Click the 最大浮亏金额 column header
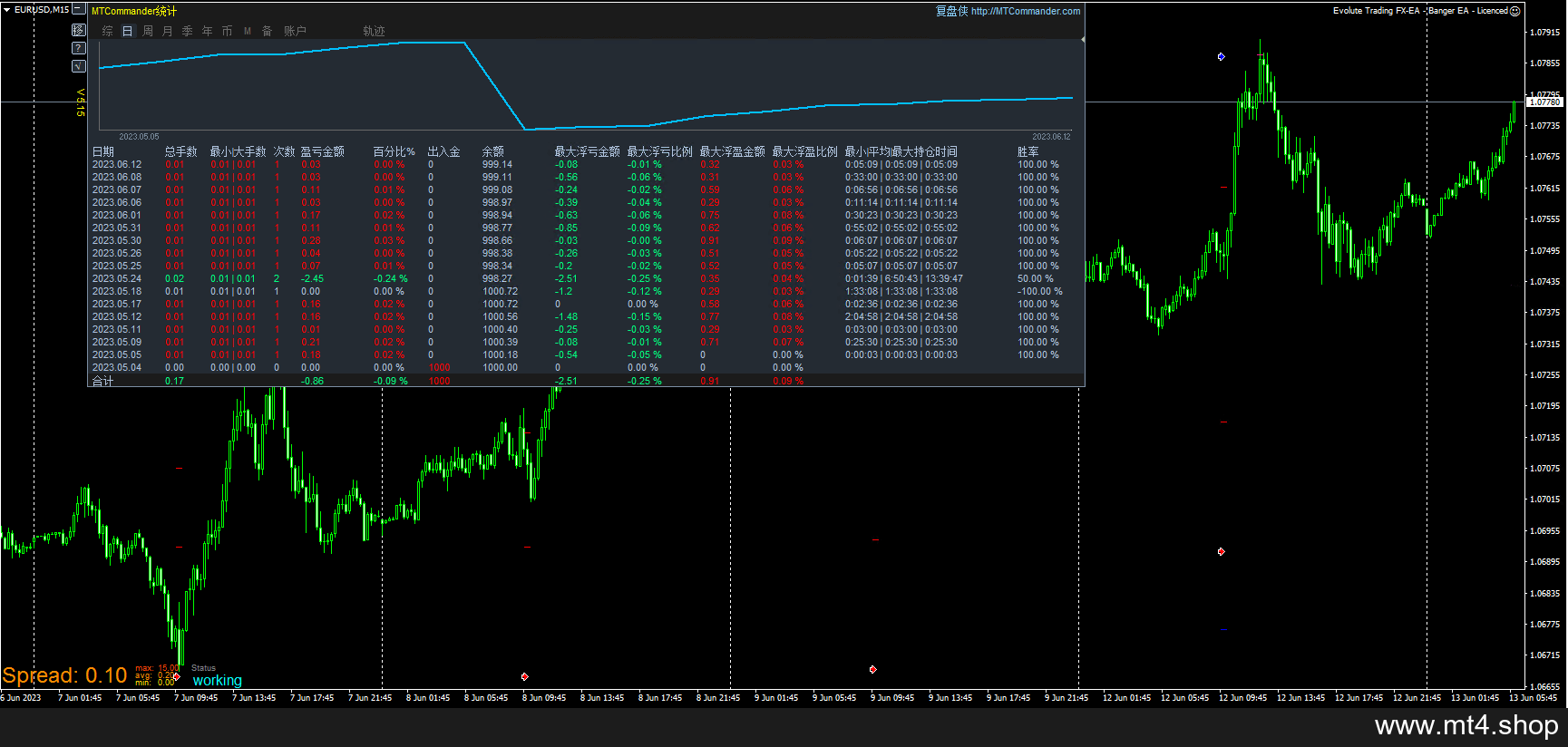Screen dimensions: 1568x747 pyautogui.click(x=588, y=151)
